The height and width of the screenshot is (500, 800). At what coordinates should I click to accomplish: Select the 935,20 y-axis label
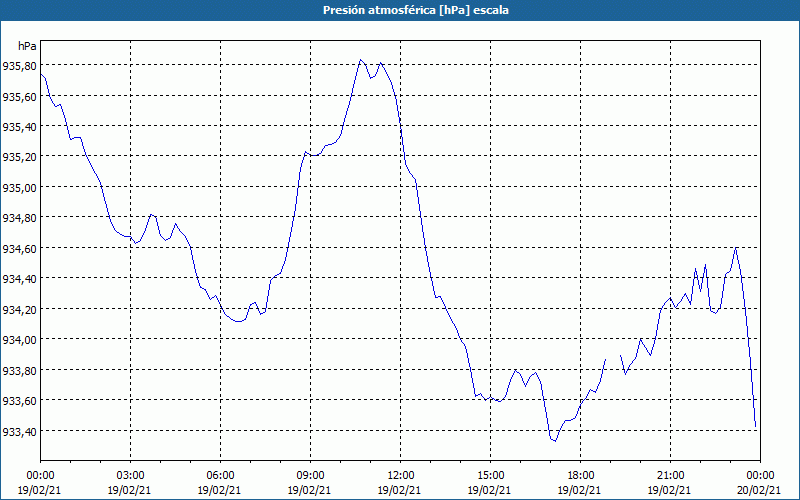[19, 157]
